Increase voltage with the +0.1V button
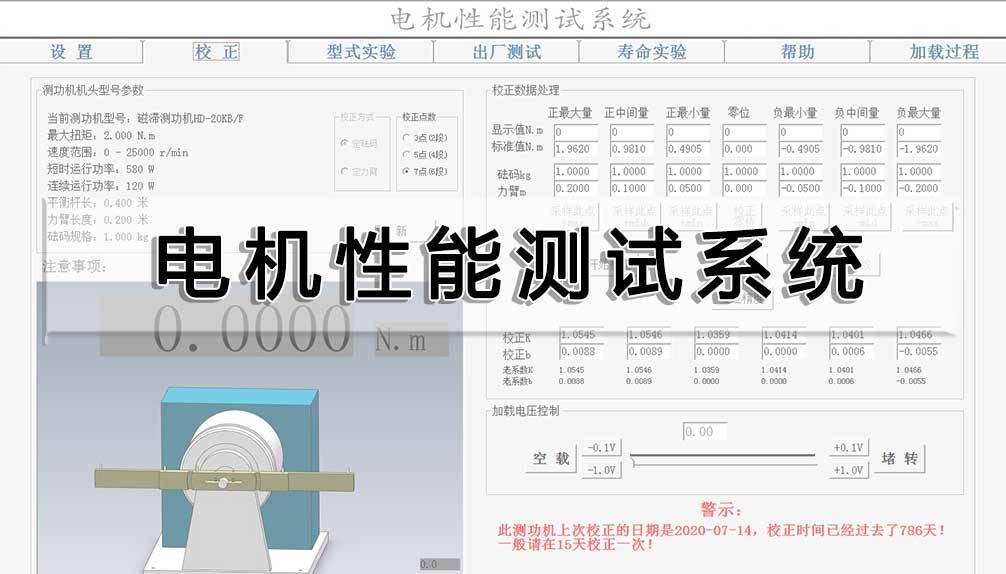Screen dimensions: 1006x574 pyautogui.click(x=847, y=448)
